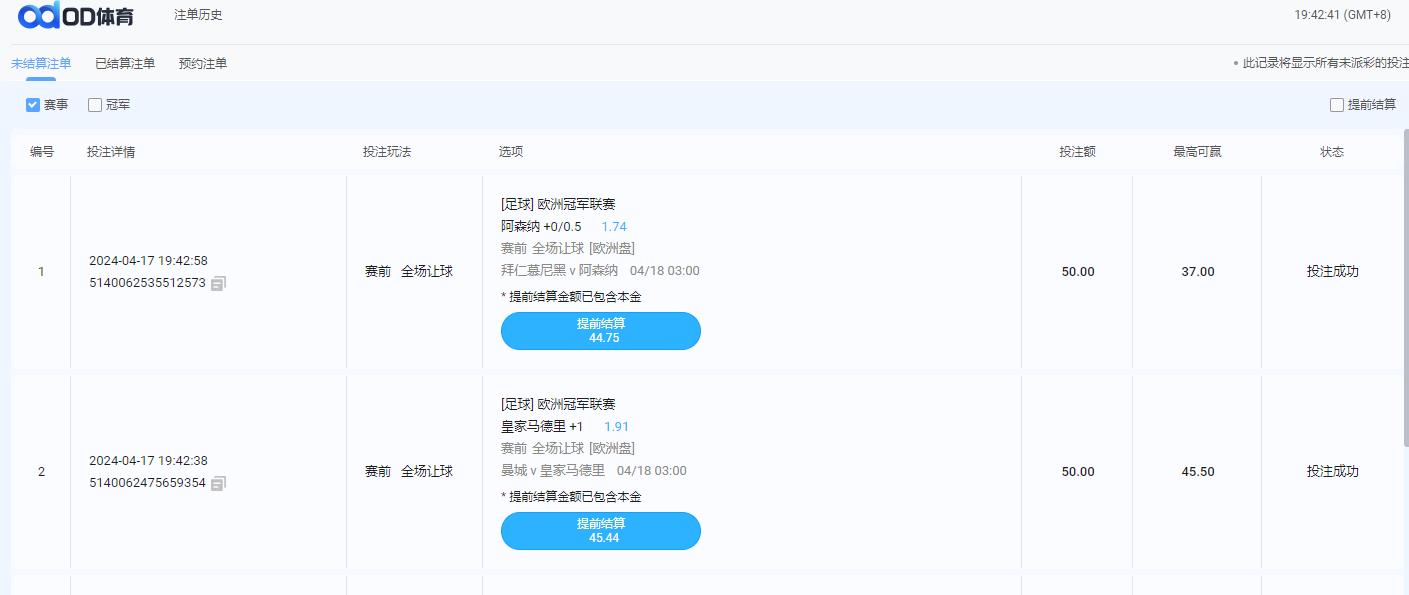
Task: Click row 2 stake amount 50.00
Action: (1078, 472)
